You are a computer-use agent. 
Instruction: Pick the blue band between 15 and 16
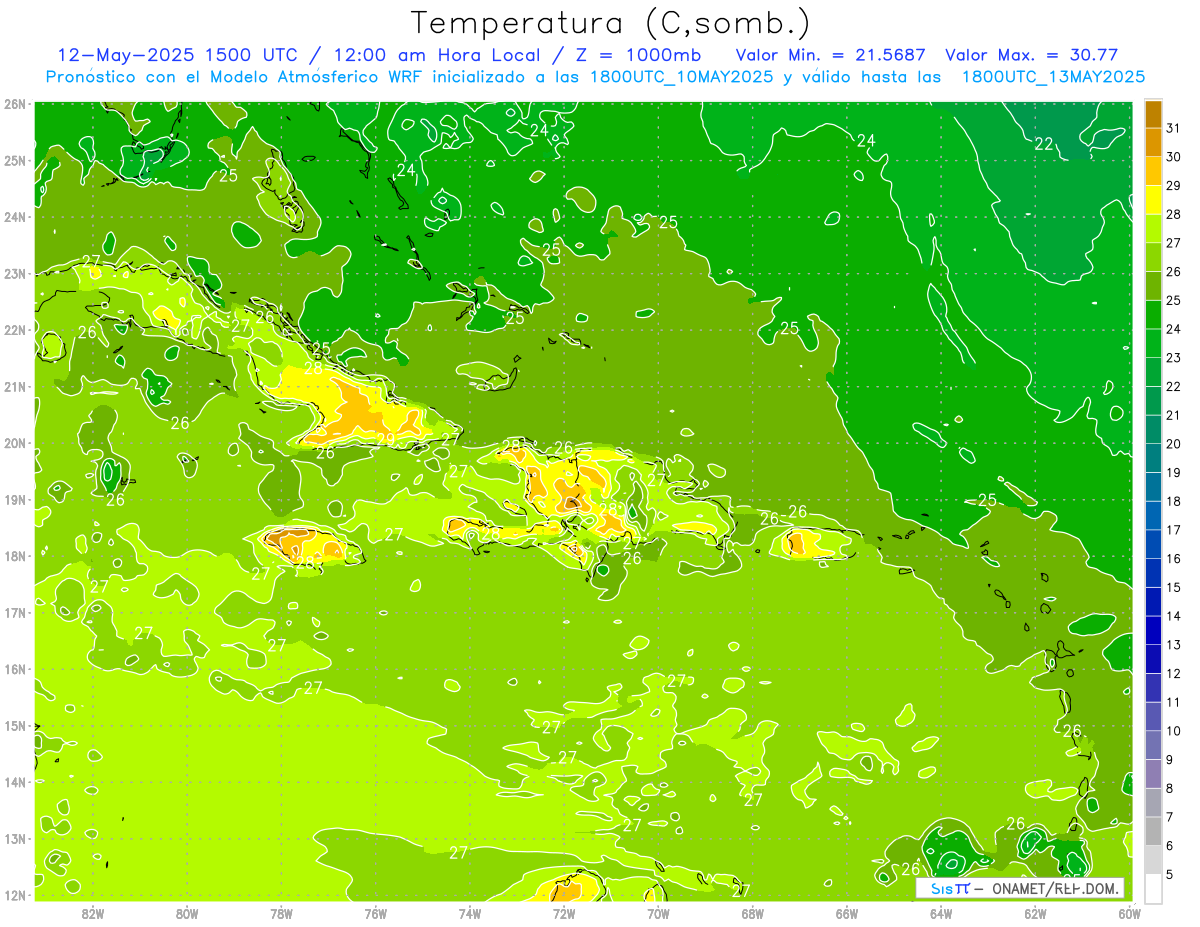(1153, 573)
